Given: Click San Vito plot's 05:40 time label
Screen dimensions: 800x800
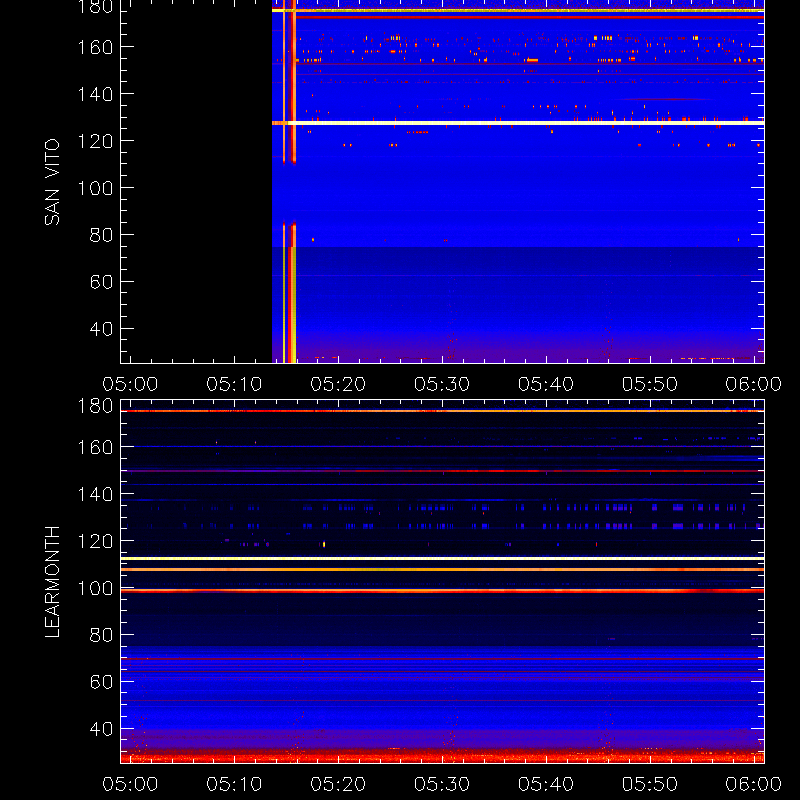Looking at the screenshot, I should [546, 384].
